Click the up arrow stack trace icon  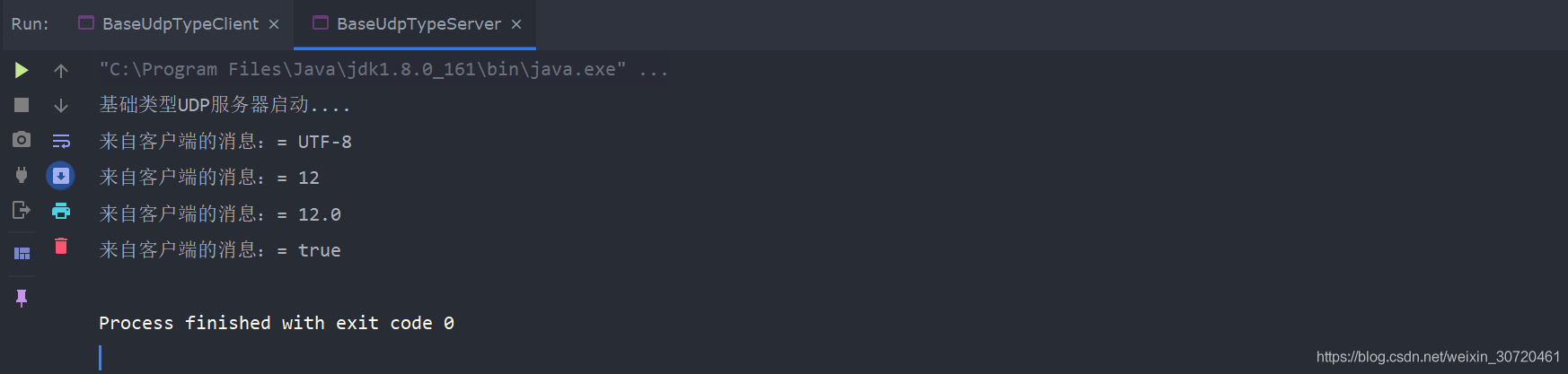pos(61,70)
